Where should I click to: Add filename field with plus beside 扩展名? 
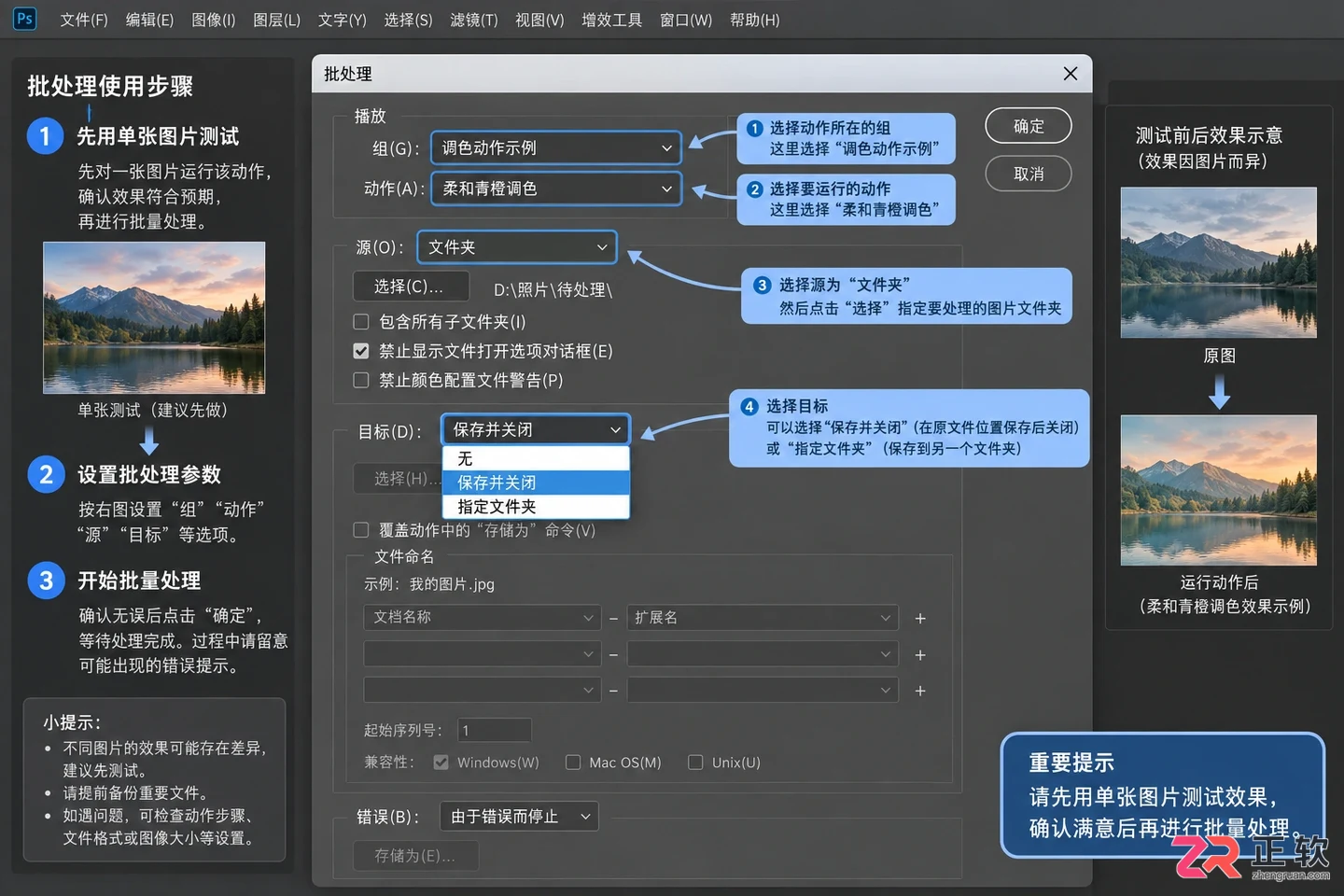[920, 619]
